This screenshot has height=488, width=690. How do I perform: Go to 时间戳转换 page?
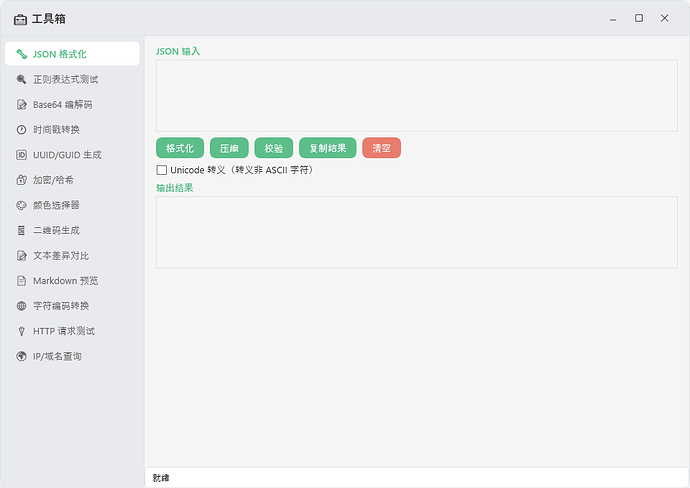[72, 130]
